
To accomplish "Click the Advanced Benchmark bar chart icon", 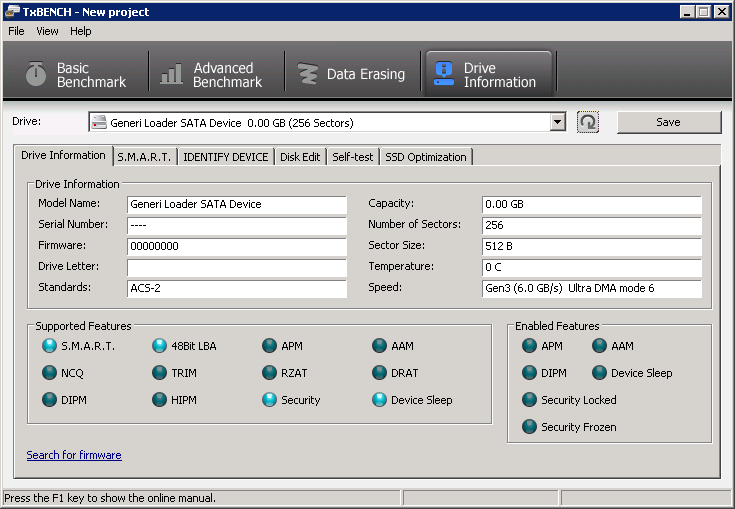I will (171, 74).
